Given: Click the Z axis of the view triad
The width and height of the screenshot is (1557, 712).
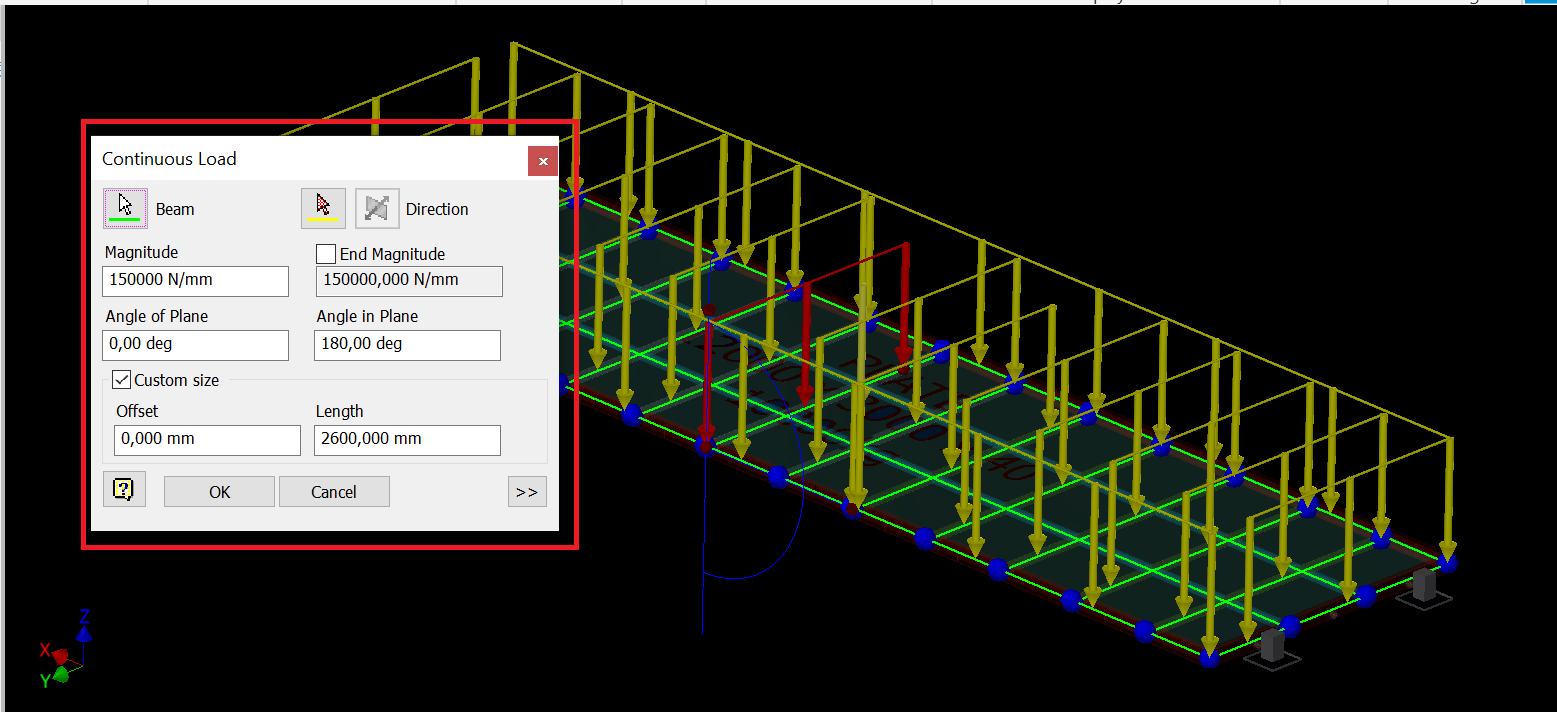Looking at the screenshot, I should [x=85, y=627].
